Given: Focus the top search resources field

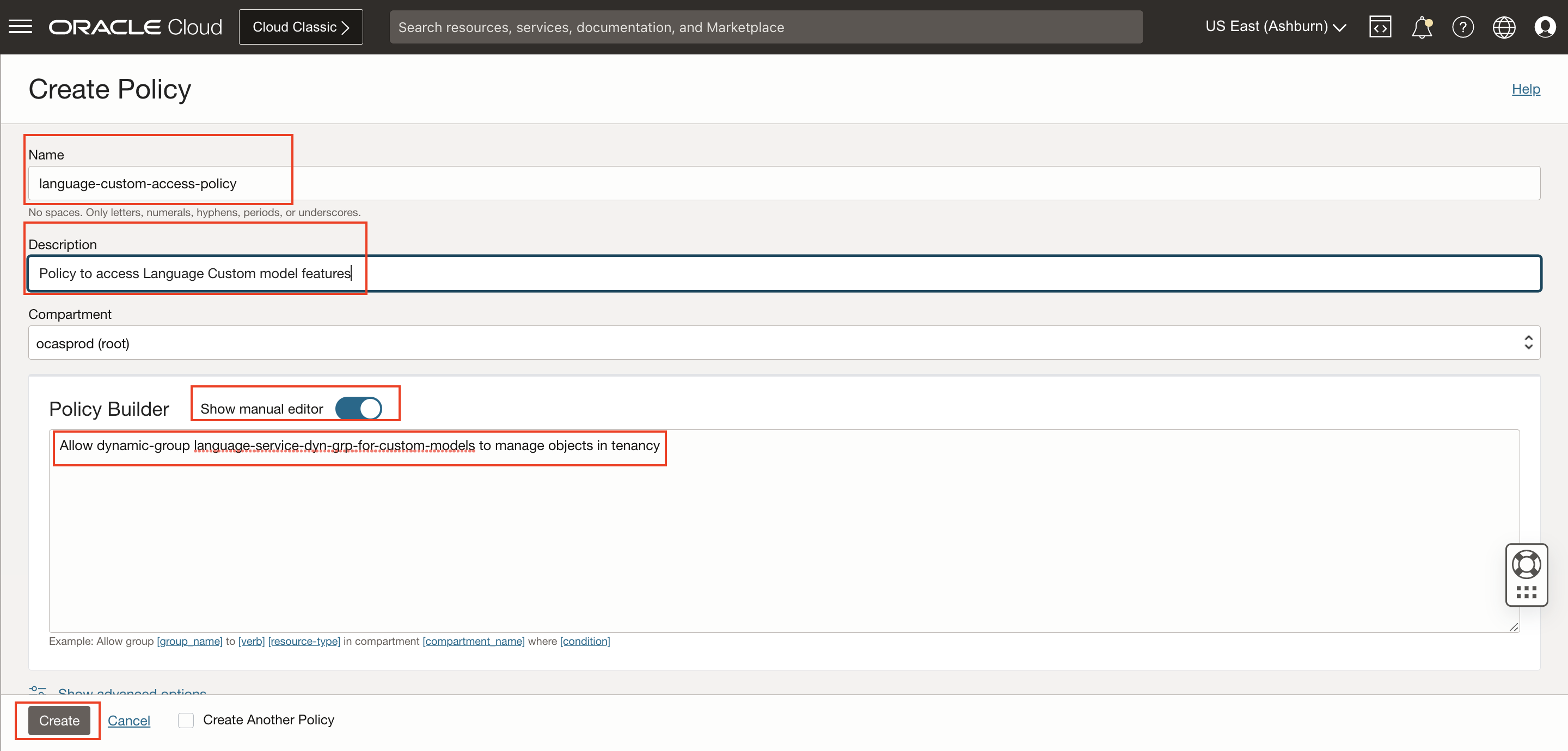Looking at the screenshot, I should [765, 27].
